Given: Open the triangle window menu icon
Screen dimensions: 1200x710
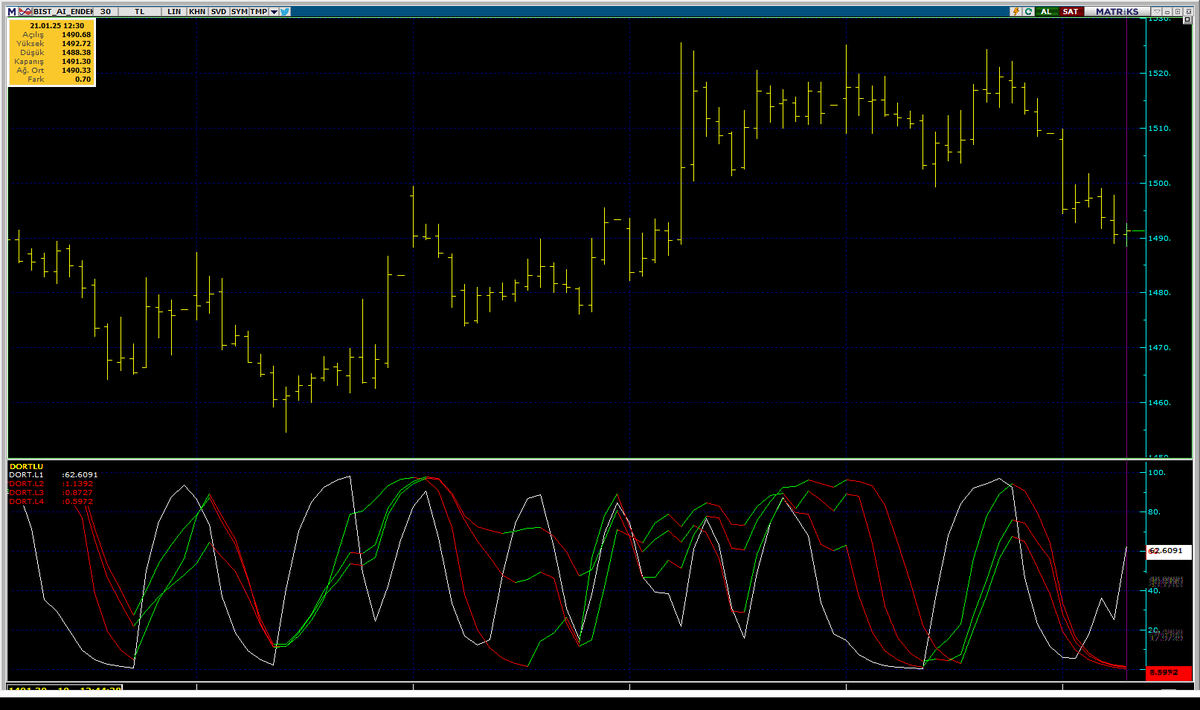Looking at the screenshot, I should pyautogui.click(x=1157, y=11).
